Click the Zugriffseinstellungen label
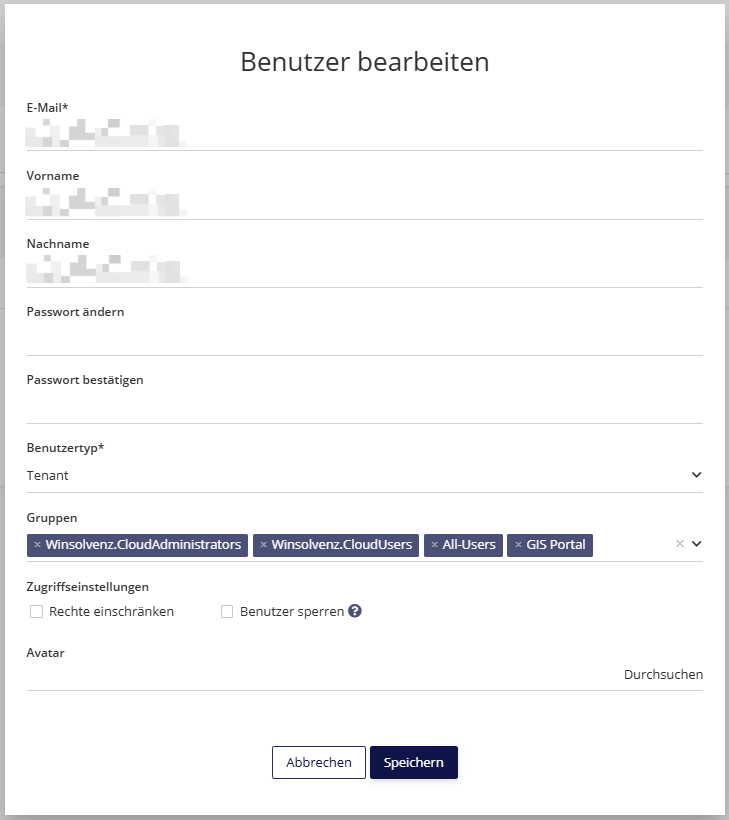 (x=88, y=587)
